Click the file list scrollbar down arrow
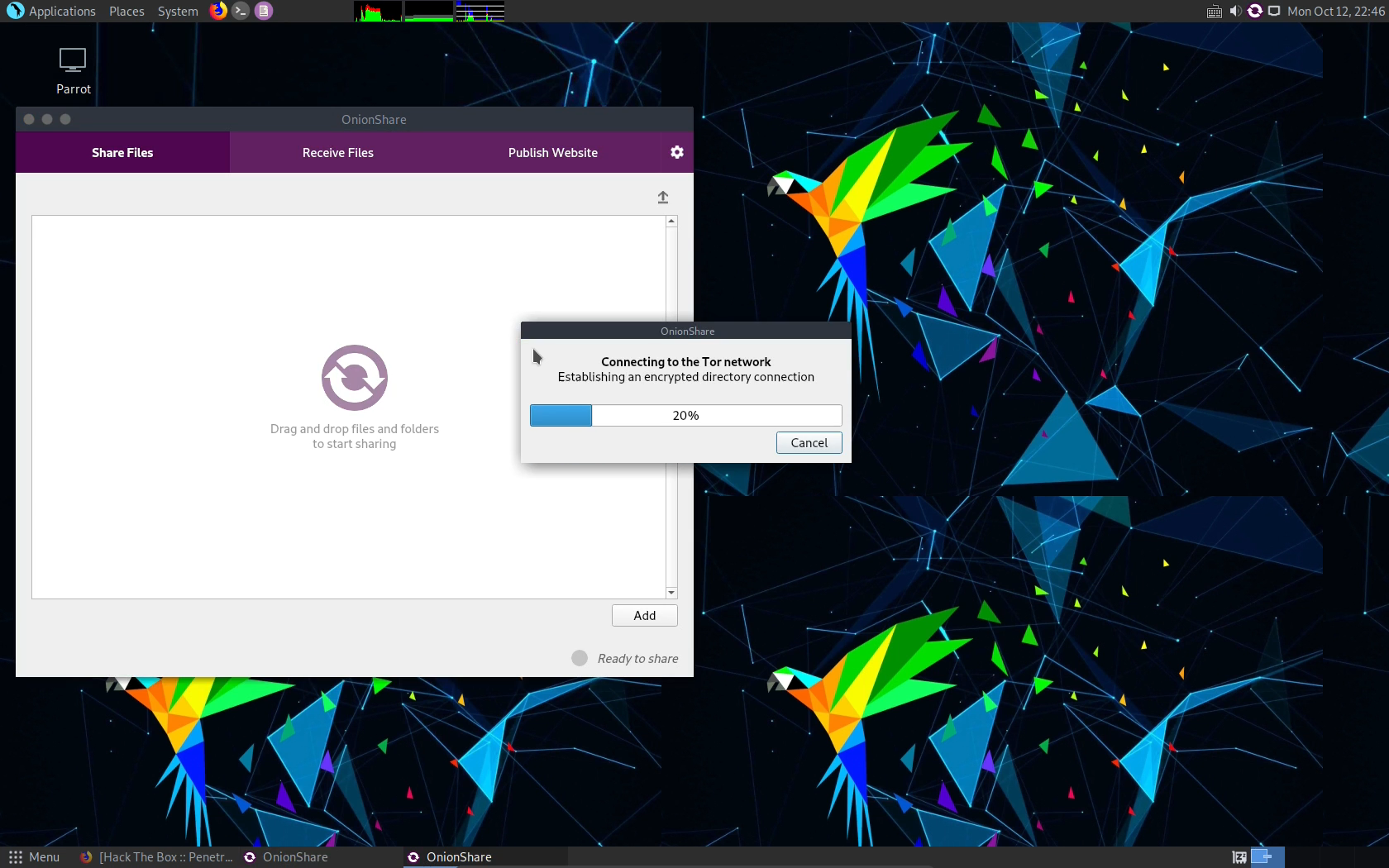This screenshot has width=1389, height=868. pos(671,593)
